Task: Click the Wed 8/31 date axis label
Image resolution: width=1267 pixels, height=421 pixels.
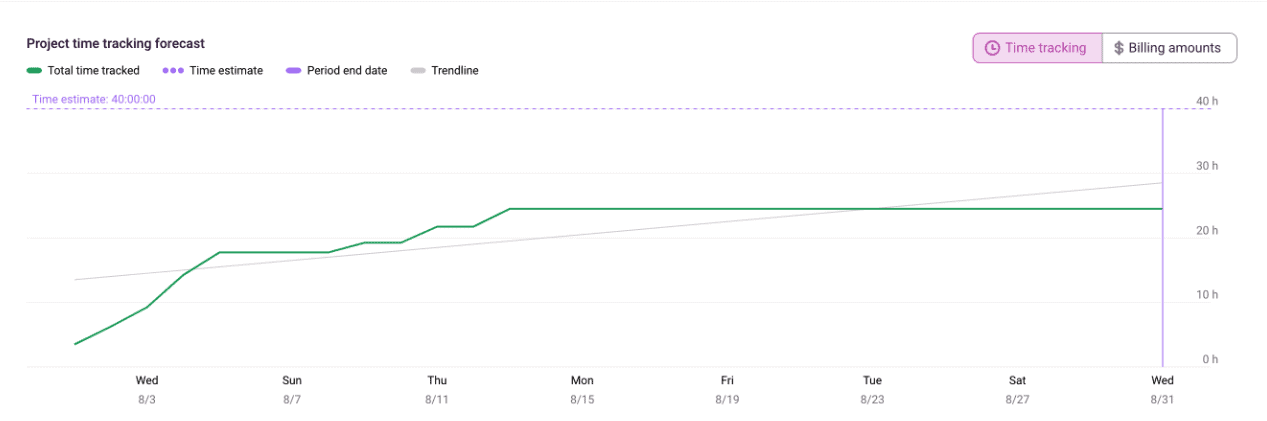Action: tap(1162, 389)
